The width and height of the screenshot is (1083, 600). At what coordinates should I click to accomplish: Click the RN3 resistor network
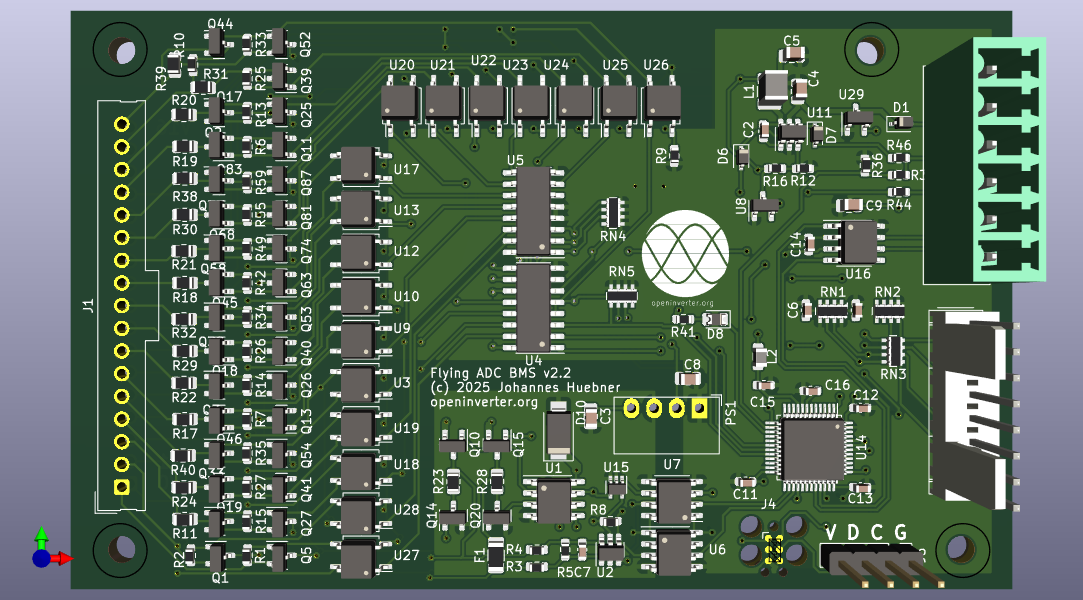coord(893,351)
